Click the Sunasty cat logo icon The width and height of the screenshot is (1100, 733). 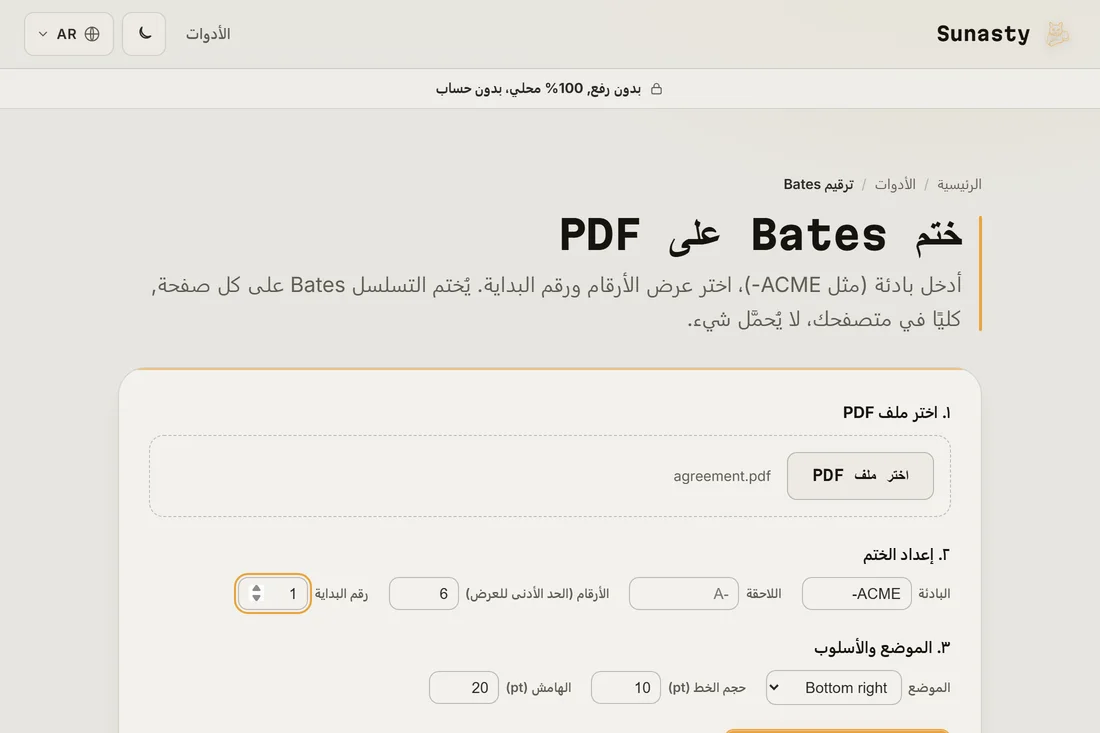(x=1057, y=34)
